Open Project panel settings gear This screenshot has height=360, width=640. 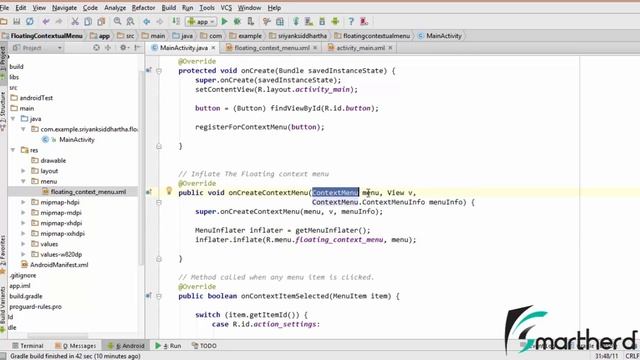[x=123, y=48]
